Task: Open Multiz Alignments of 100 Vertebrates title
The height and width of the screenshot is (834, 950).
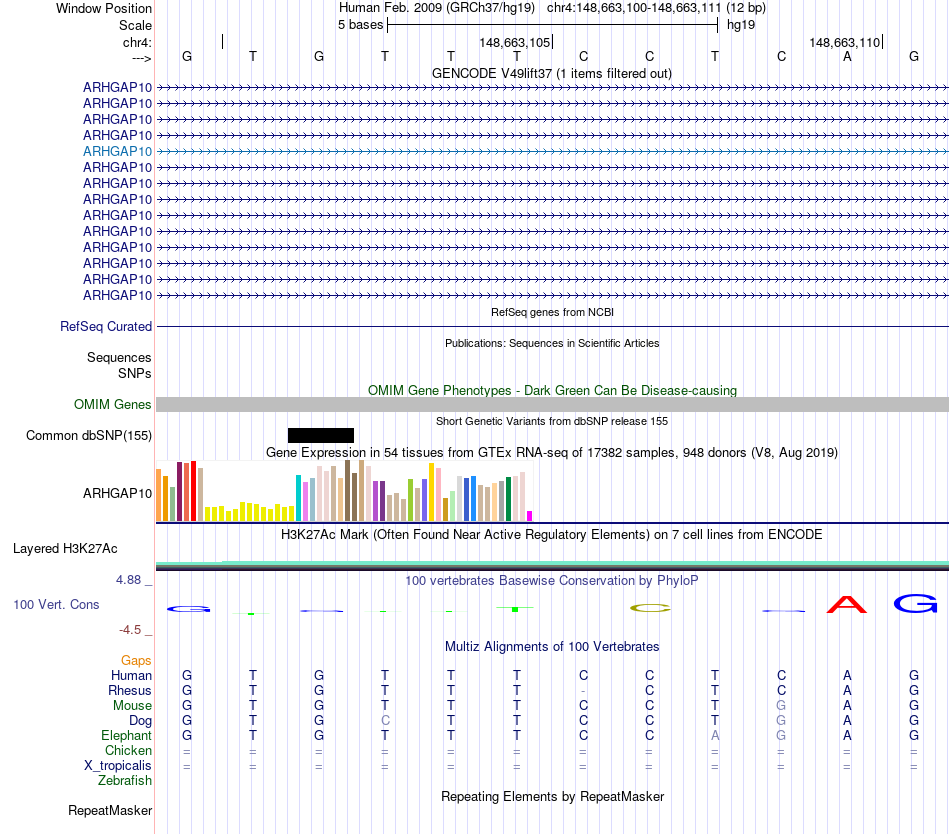Action: [x=552, y=646]
